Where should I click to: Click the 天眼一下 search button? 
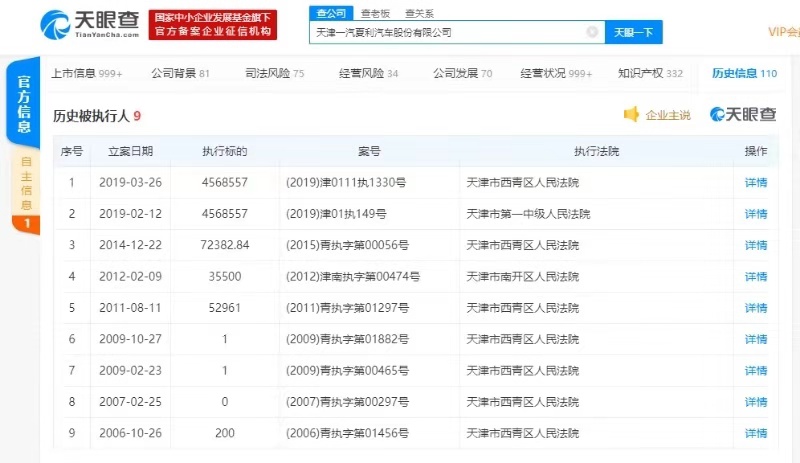pyautogui.click(x=633, y=32)
